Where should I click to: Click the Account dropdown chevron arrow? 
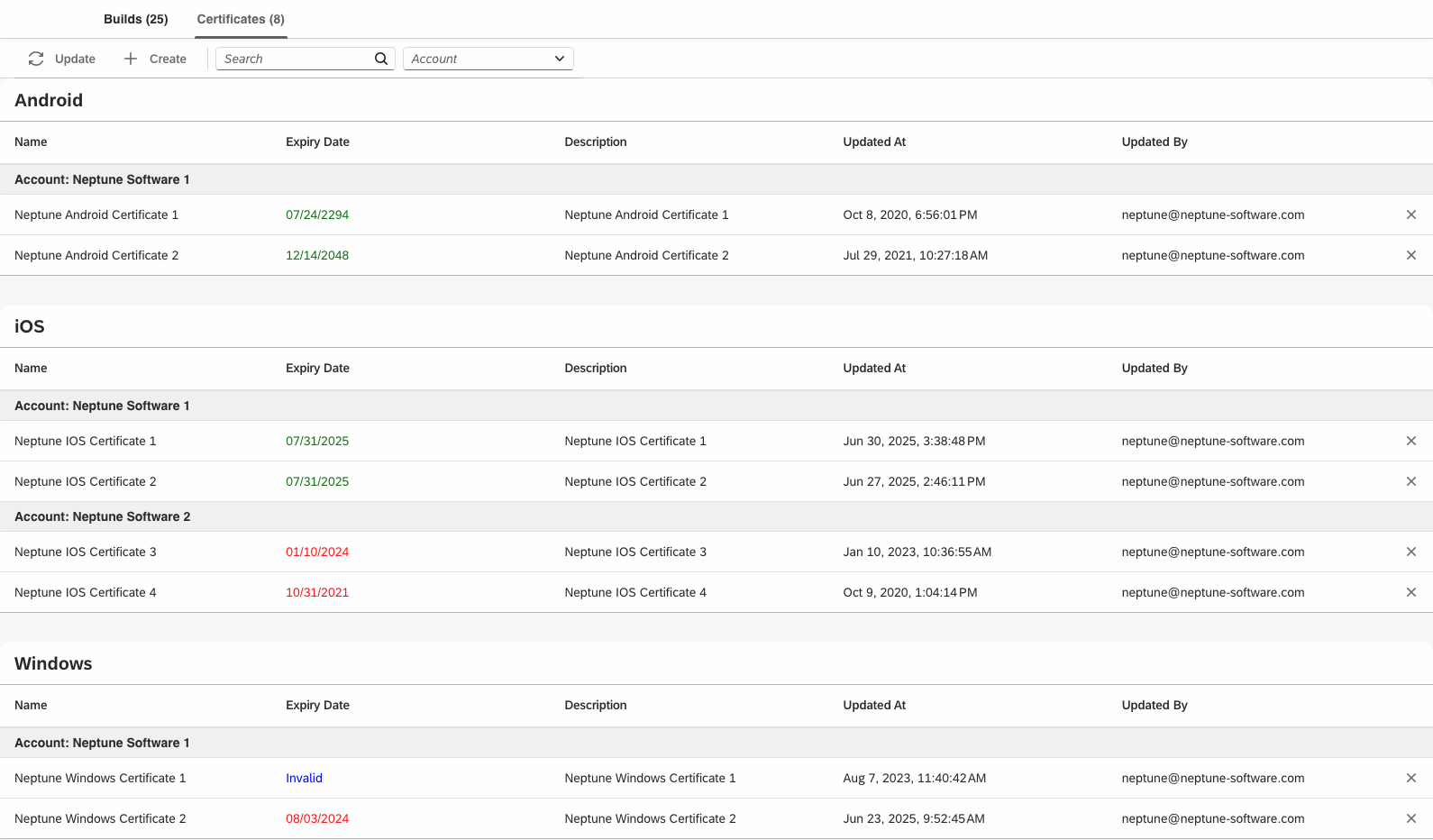[x=560, y=59]
